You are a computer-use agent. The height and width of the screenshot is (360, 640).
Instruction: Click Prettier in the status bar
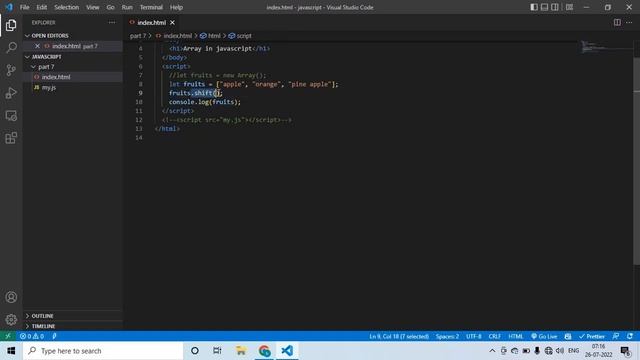coord(591,336)
